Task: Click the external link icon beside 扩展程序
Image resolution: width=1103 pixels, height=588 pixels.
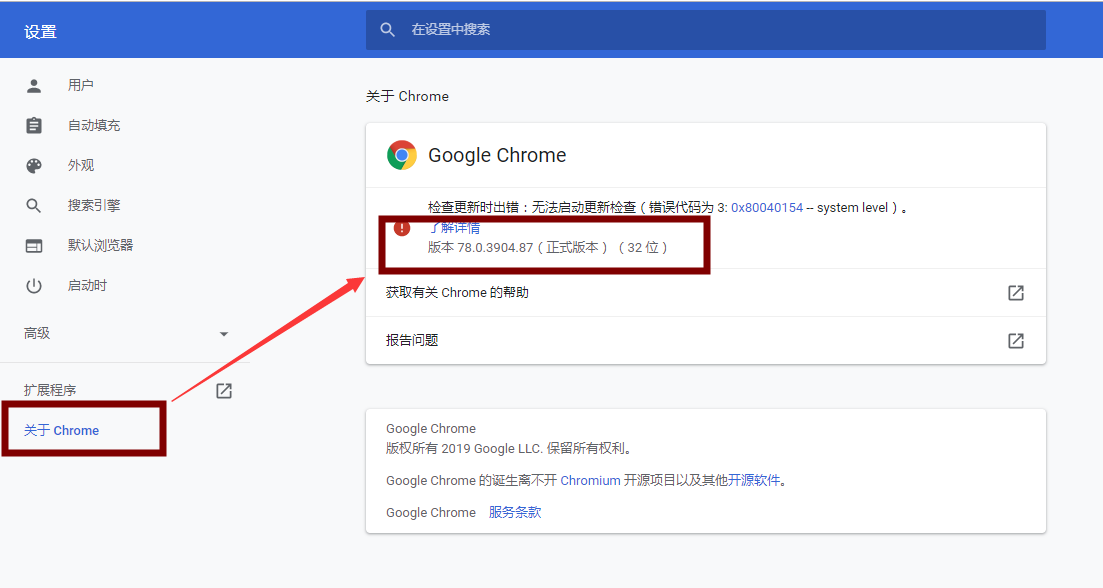Action: tap(224, 390)
